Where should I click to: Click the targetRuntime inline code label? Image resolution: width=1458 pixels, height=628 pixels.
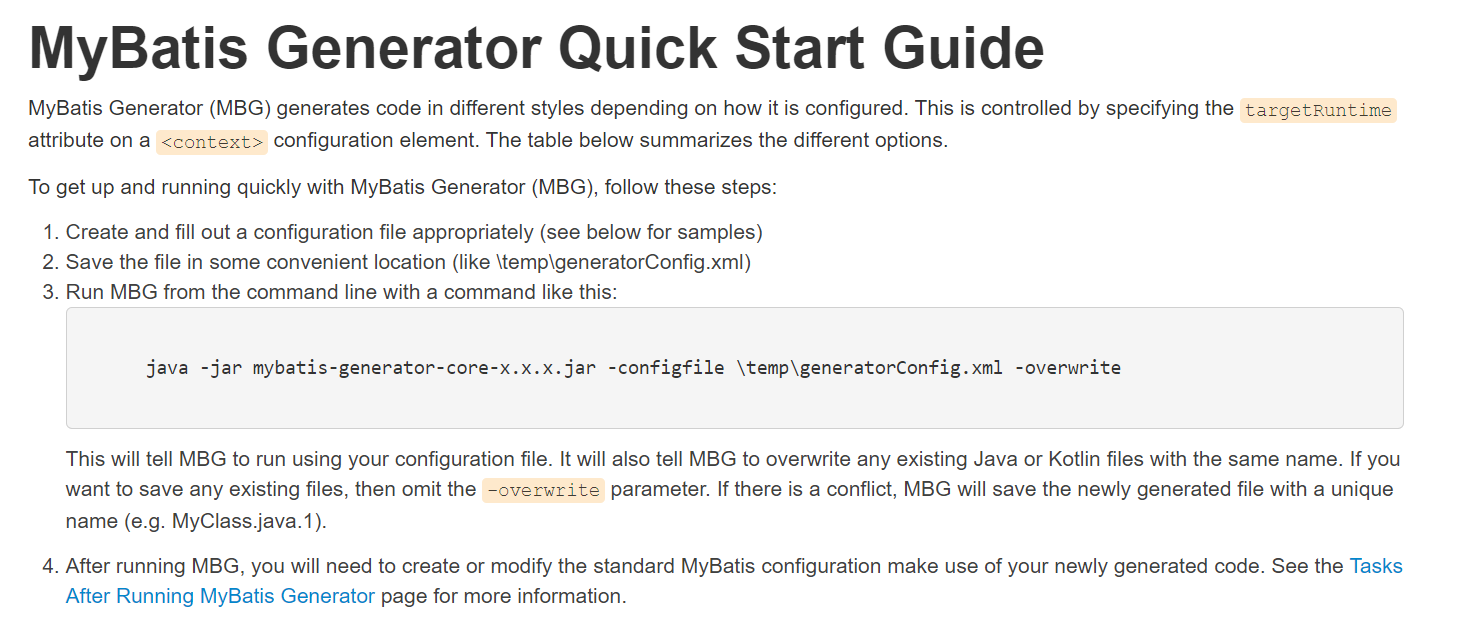(1317, 110)
